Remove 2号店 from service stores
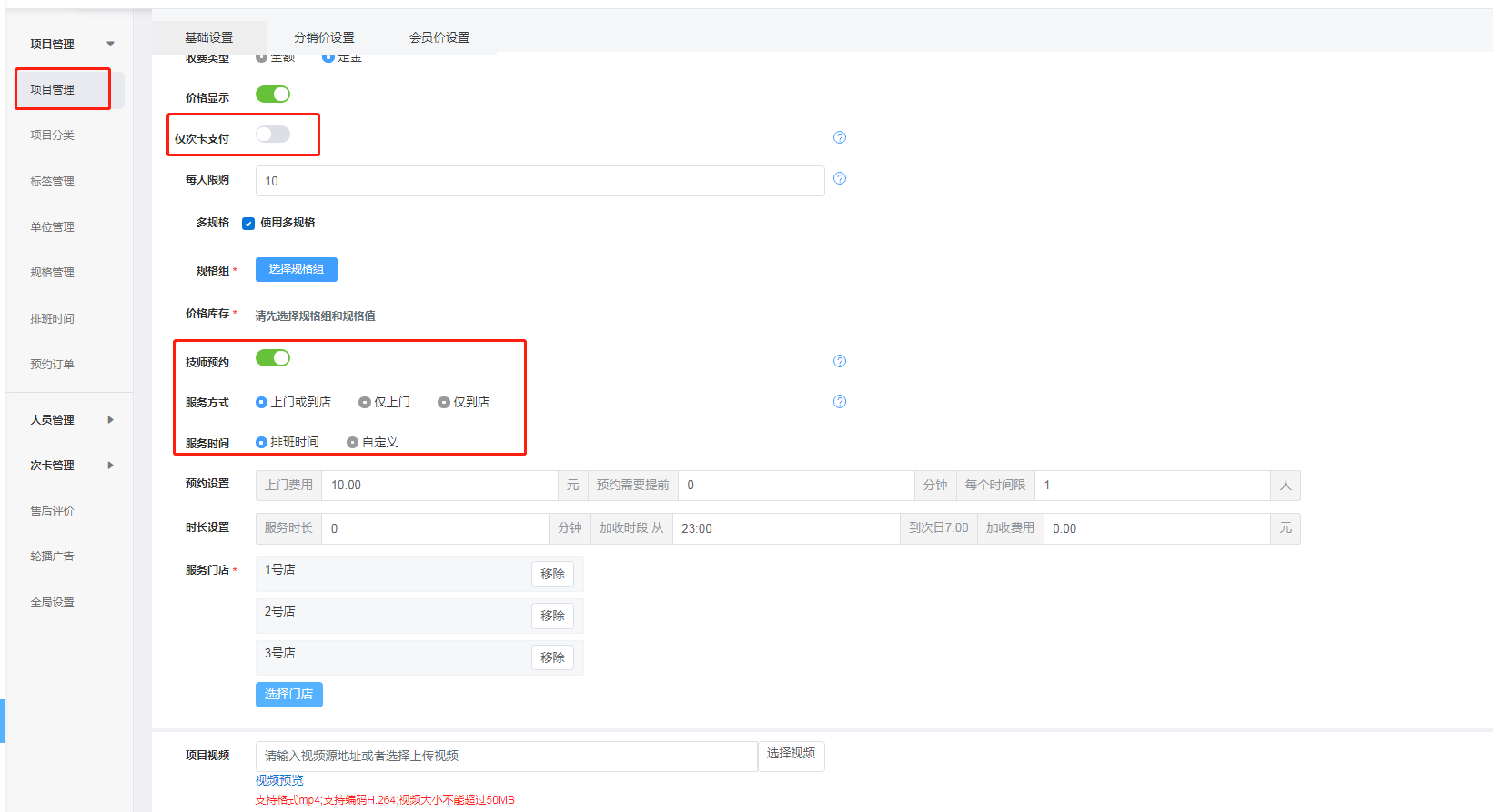Screen dimensions: 1493x812 [552, 616]
